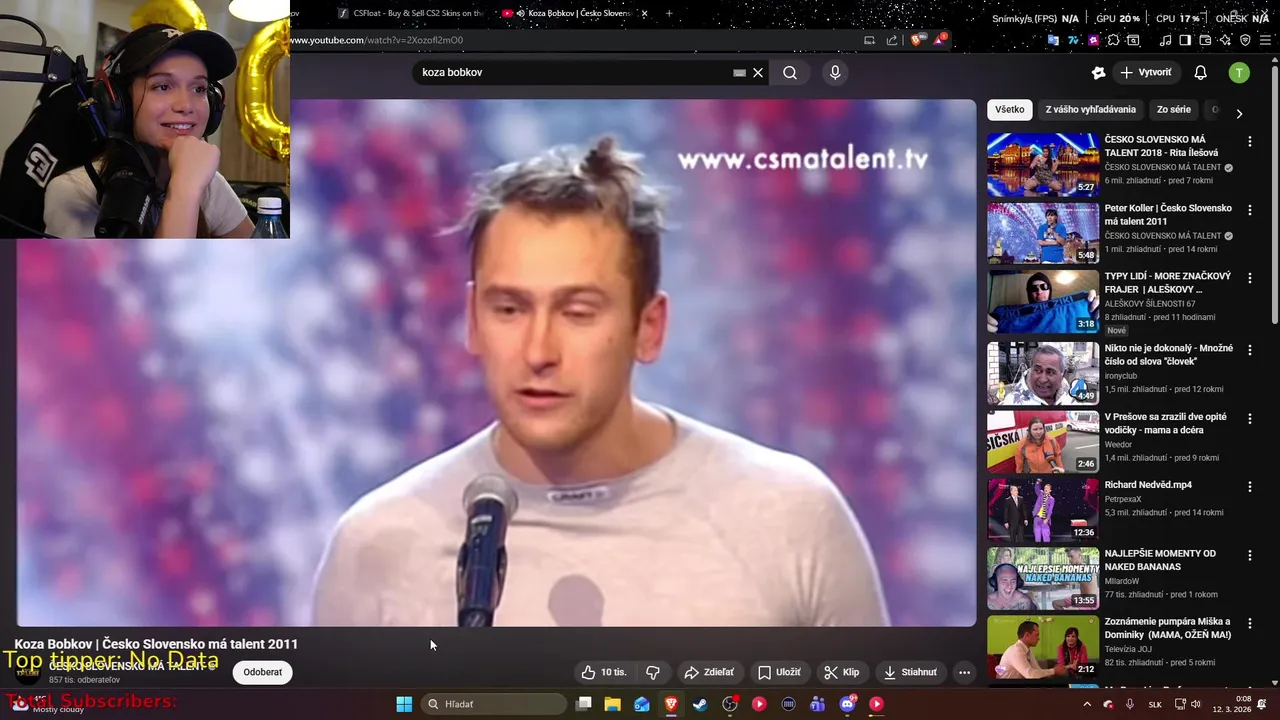Show more filter chips with arrow
The image size is (1280, 720).
1239,113
